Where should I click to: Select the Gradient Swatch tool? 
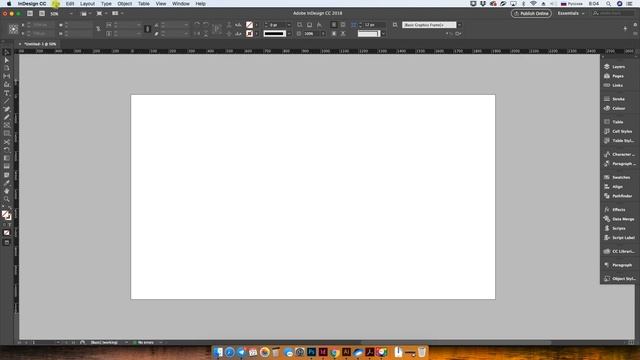(7, 158)
